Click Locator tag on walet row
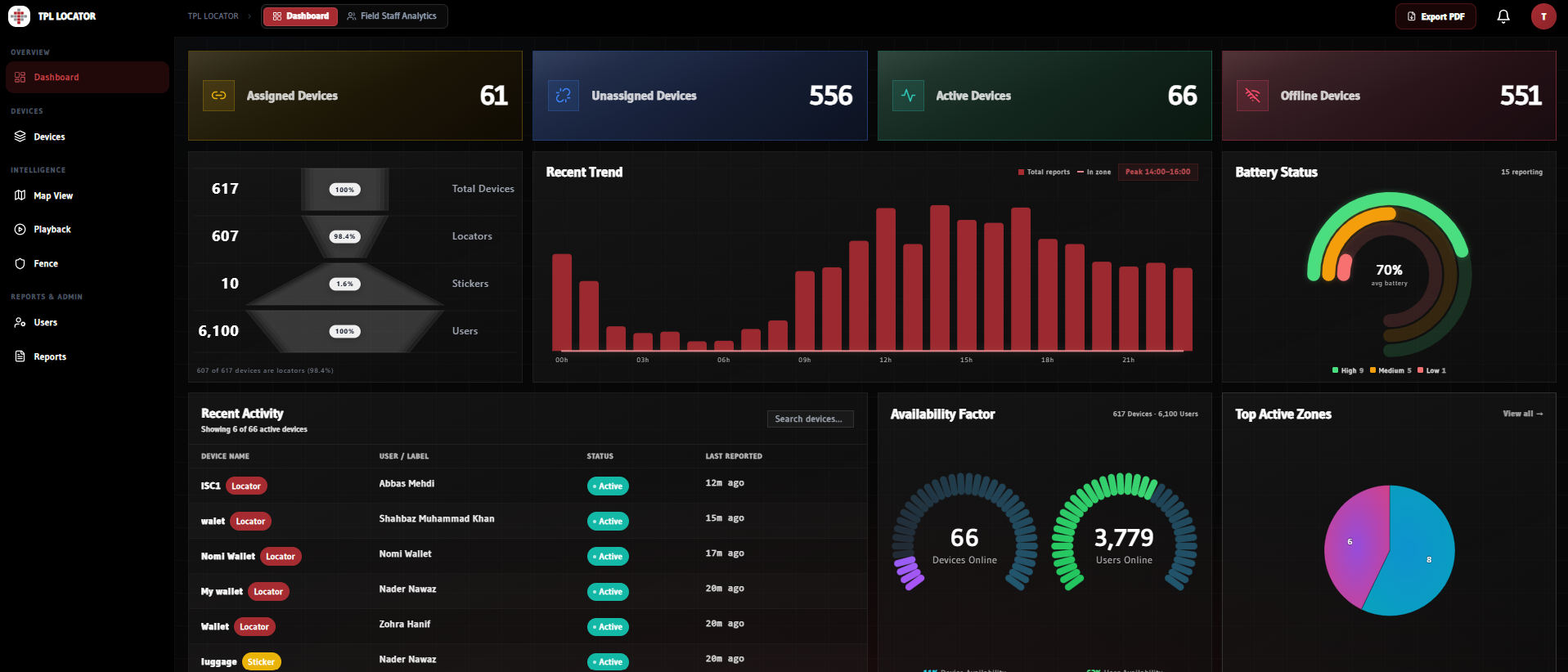 [250, 521]
